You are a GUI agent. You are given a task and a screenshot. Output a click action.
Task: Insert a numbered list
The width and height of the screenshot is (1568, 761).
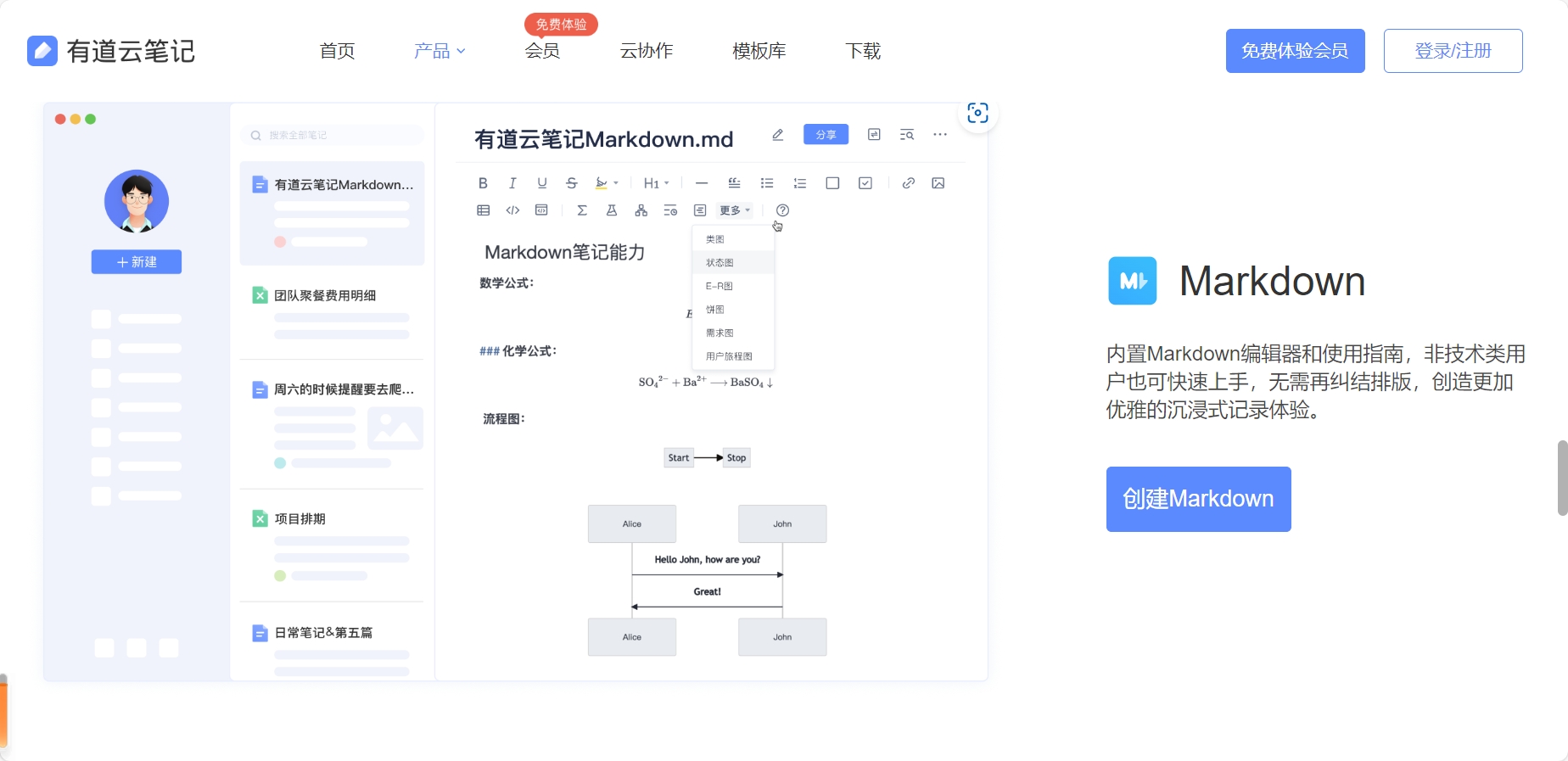point(800,183)
